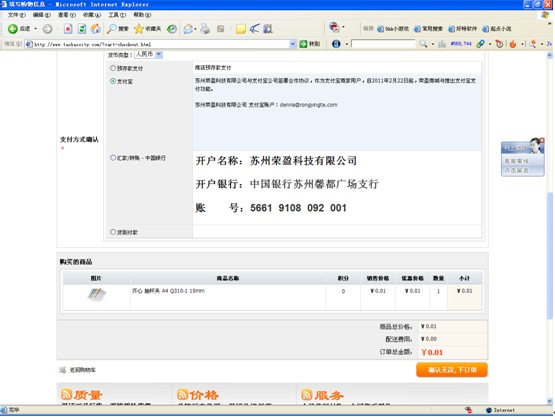Open the Back button history arrow
This screenshot has height=417, width=555.
pyautogui.click(x=36, y=29)
